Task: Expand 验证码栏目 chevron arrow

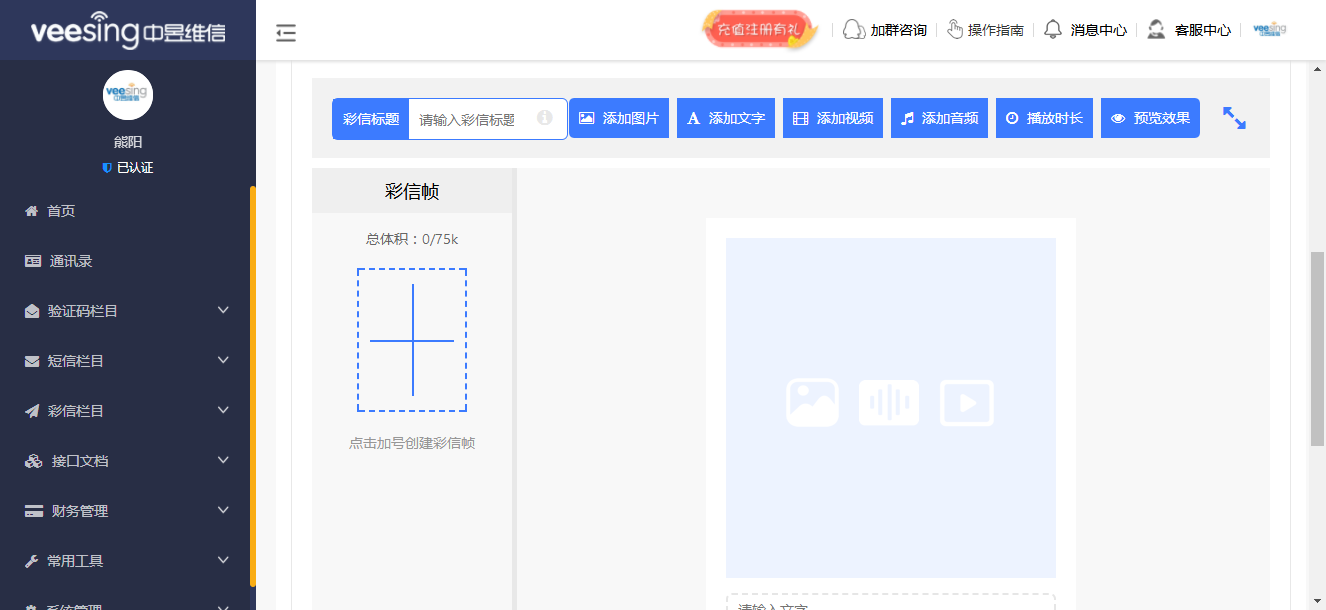Action: (x=224, y=310)
